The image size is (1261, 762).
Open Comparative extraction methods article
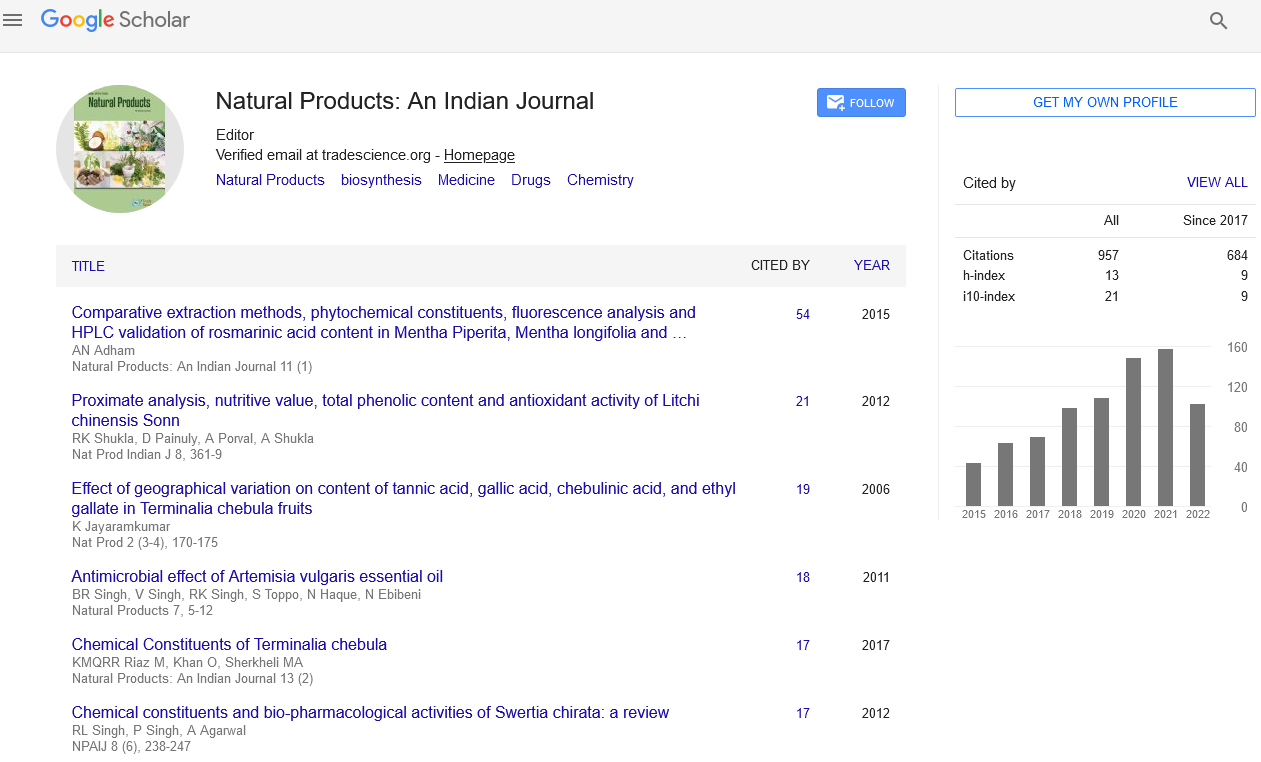[384, 323]
